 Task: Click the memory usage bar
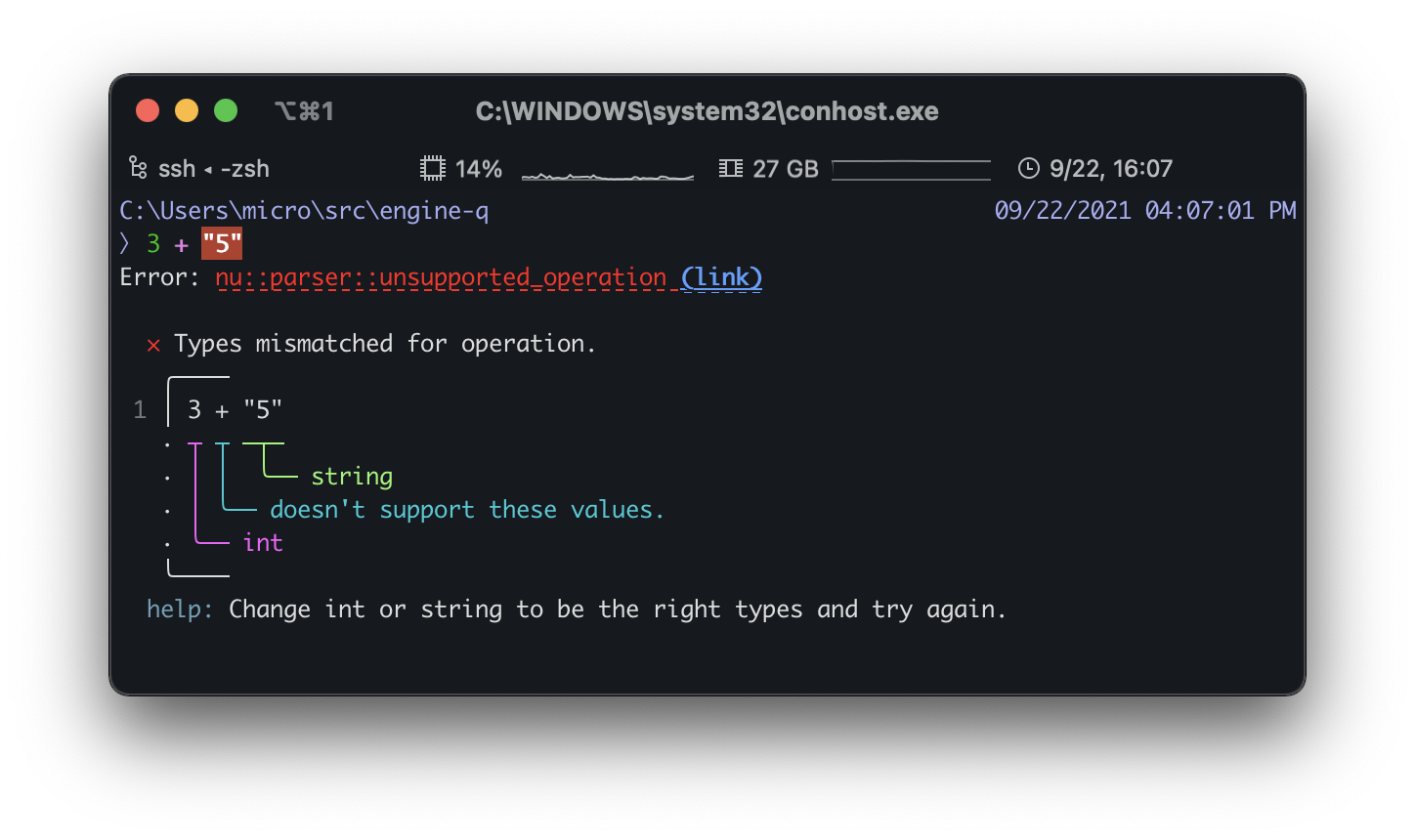[911, 170]
